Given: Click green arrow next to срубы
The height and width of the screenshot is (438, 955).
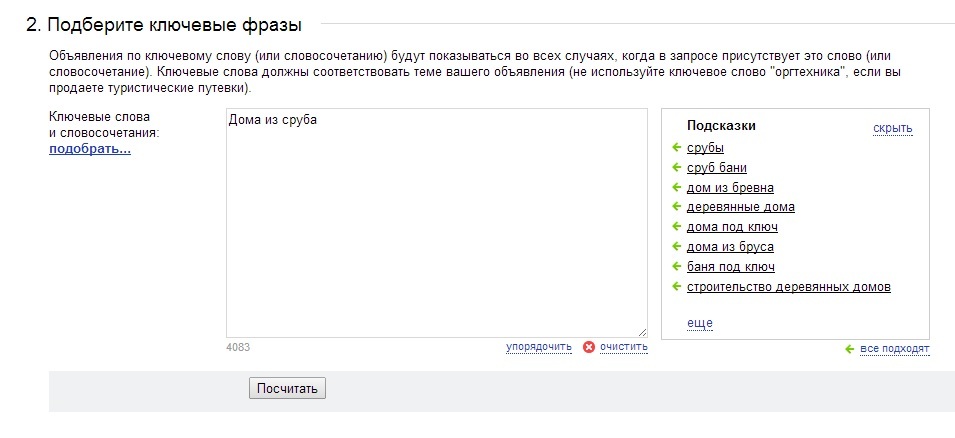Looking at the screenshot, I should [x=675, y=147].
